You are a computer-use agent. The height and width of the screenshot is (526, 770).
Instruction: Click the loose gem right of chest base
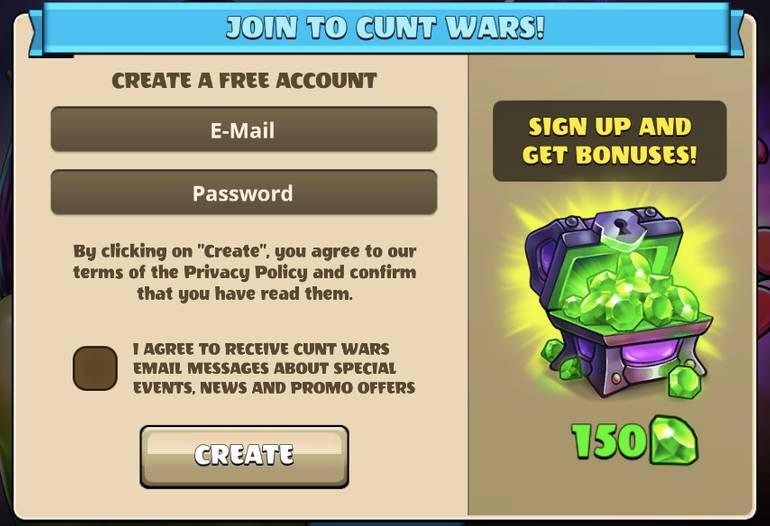pos(685,381)
